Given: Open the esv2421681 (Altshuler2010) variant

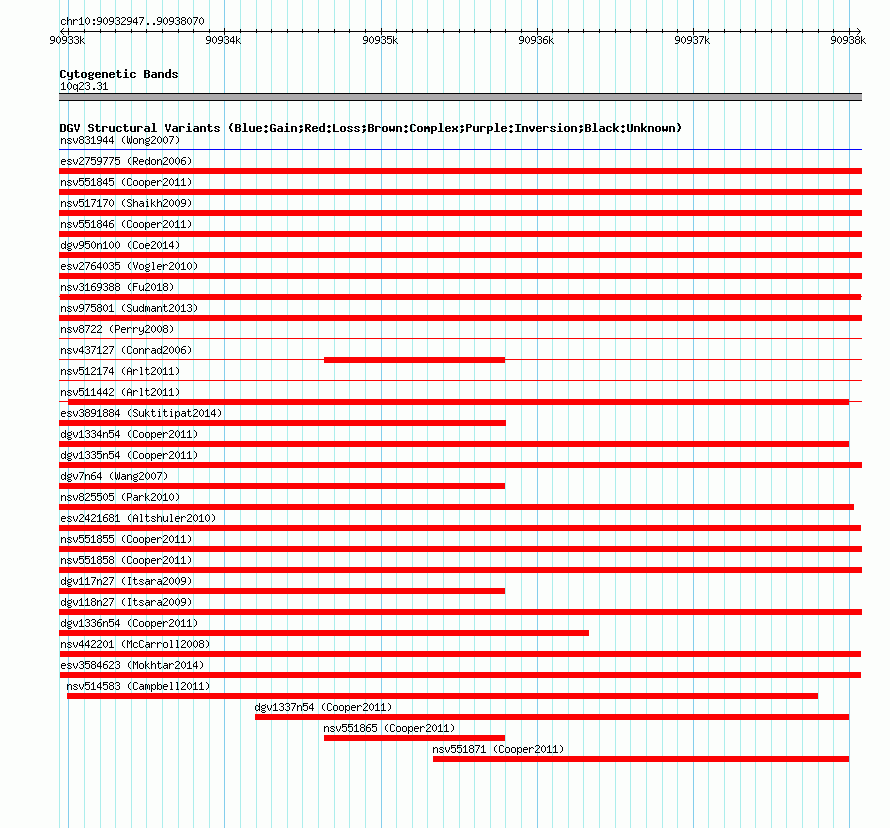Looking at the screenshot, I should (138, 518).
